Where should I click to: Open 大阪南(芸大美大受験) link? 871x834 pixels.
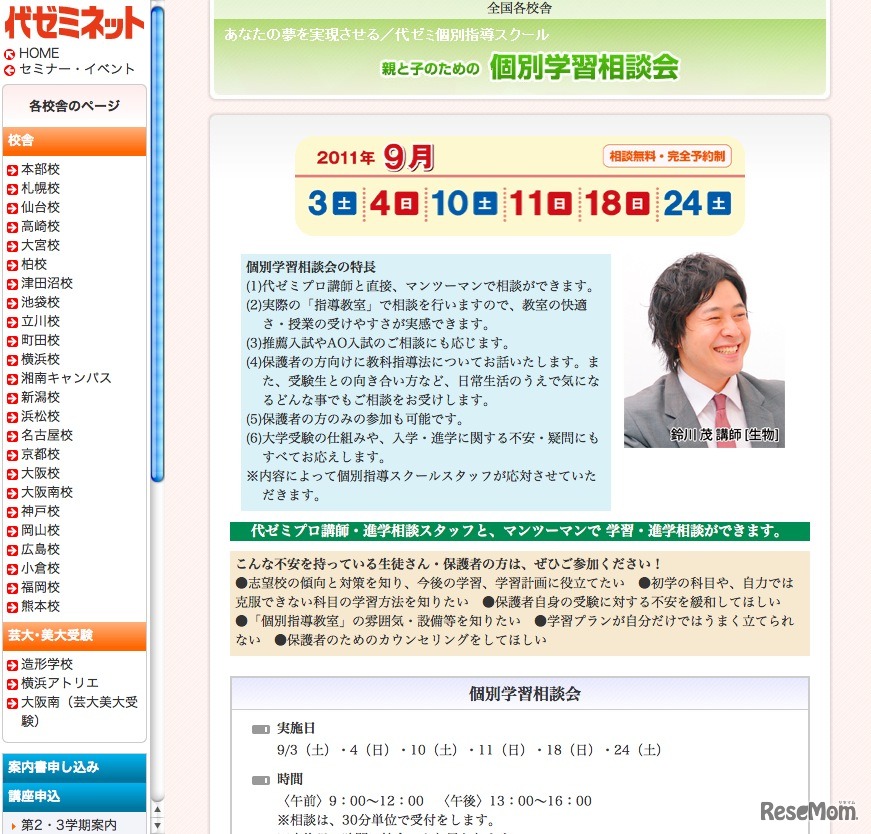click(79, 711)
